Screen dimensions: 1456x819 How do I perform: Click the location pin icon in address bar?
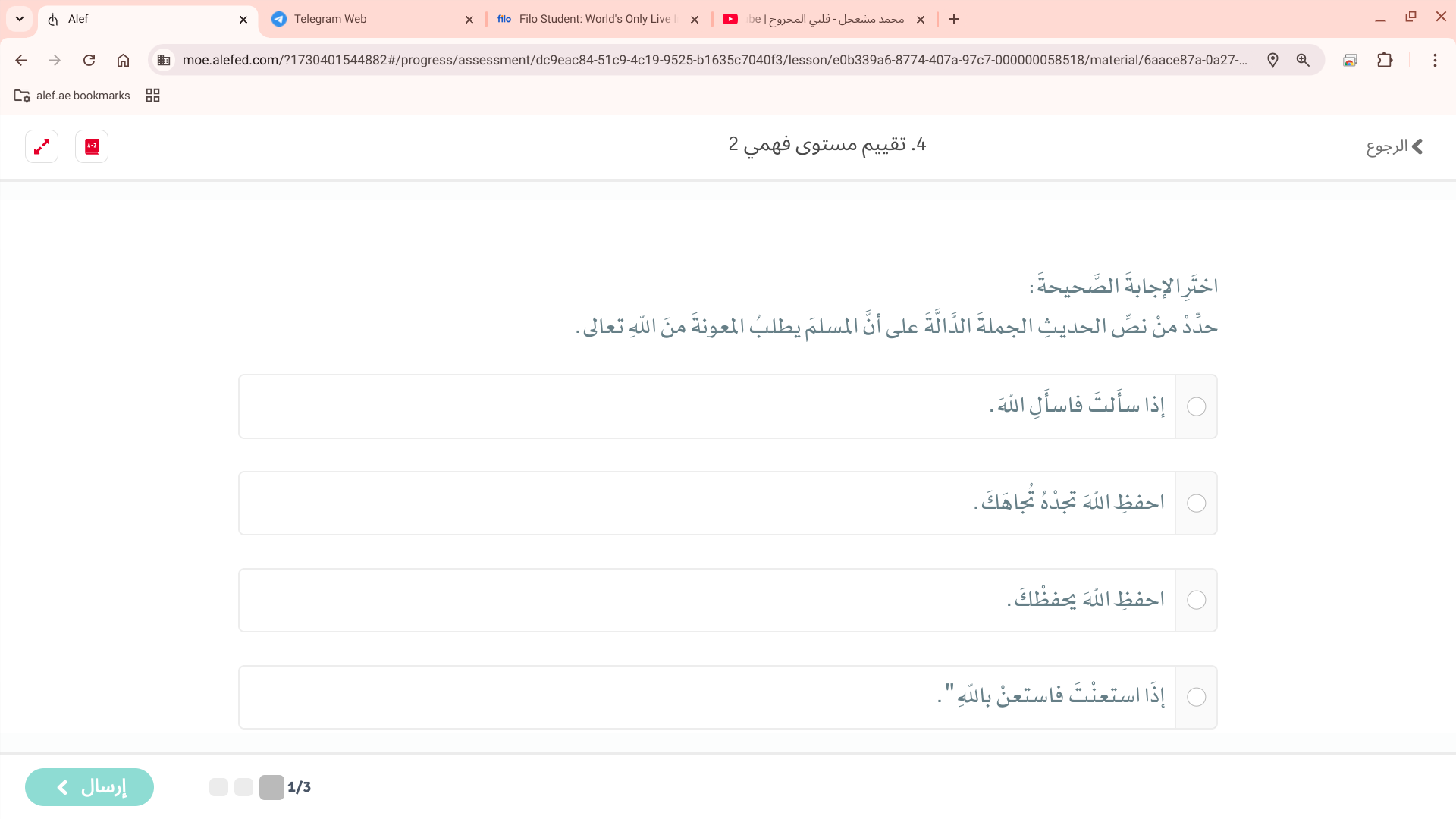[1272, 60]
